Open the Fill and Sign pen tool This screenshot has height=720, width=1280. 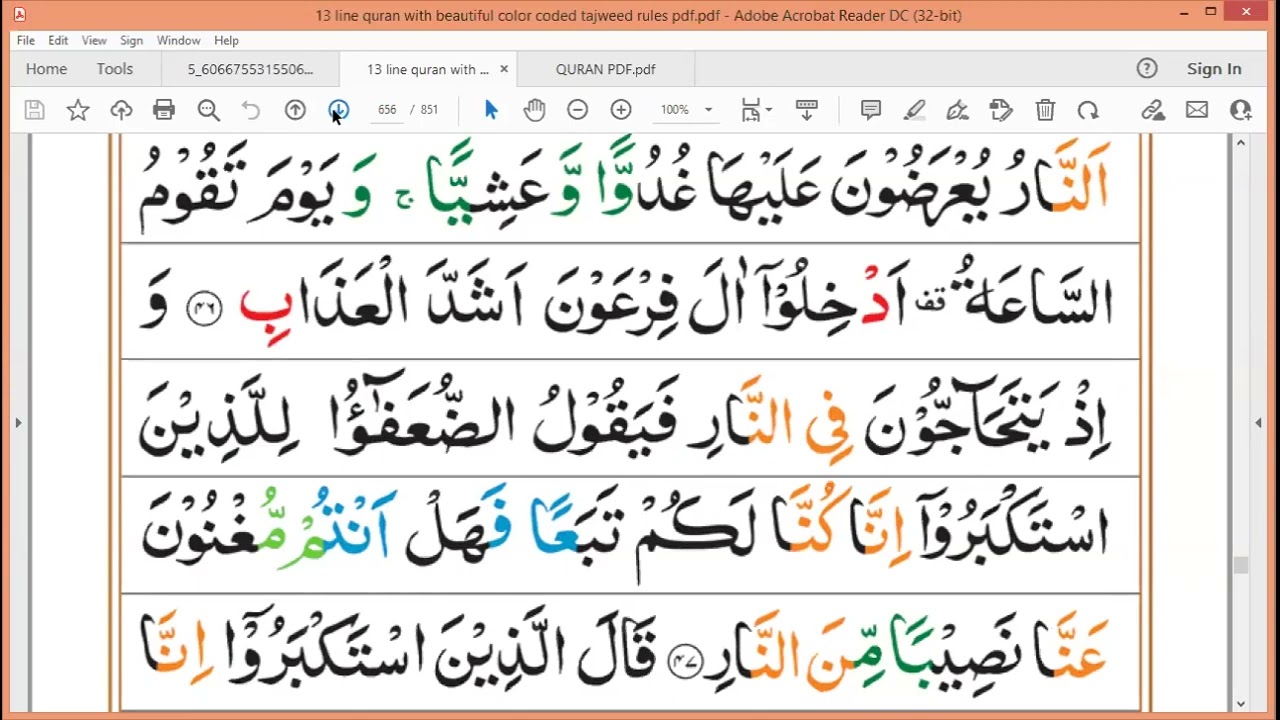(958, 110)
